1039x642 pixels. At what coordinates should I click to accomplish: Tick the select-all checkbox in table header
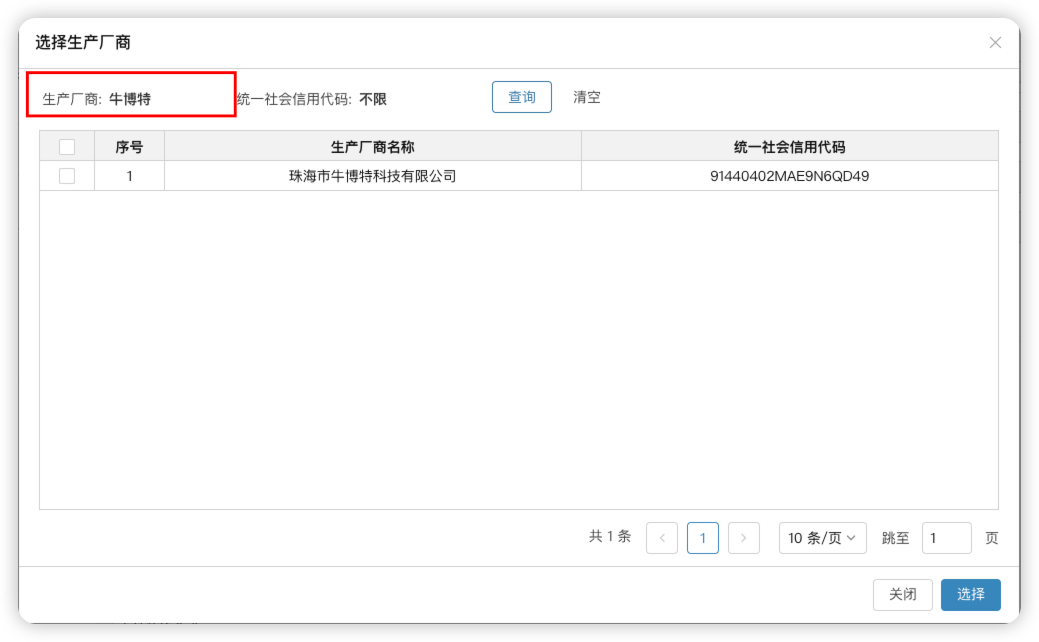pyautogui.click(x=67, y=147)
